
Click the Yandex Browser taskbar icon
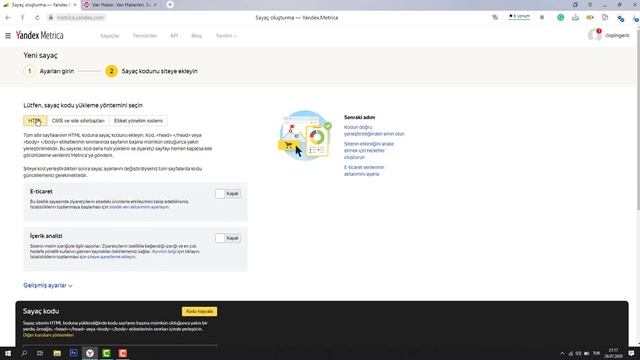coord(90,353)
